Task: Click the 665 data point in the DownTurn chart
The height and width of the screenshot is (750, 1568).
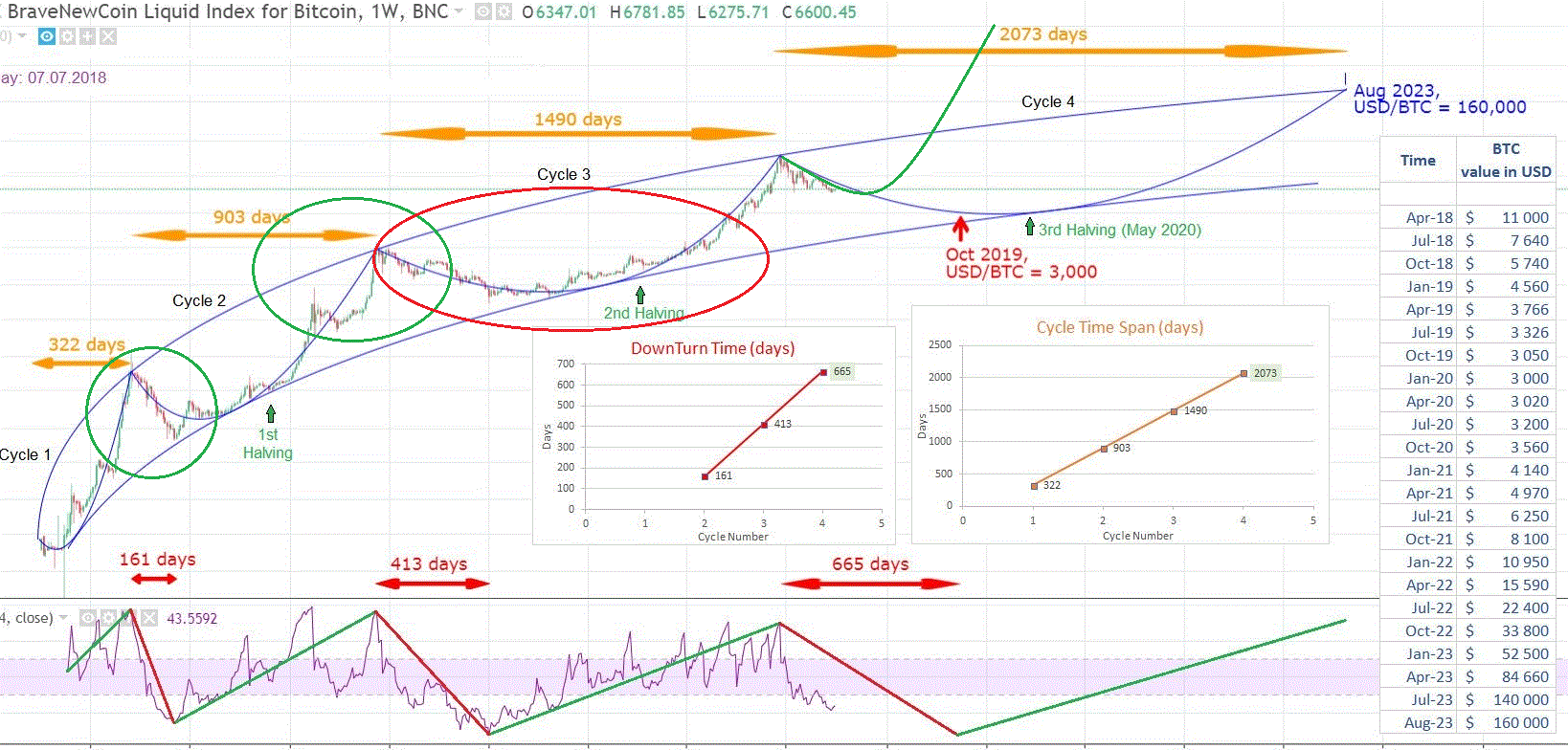Action: coord(823,373)
